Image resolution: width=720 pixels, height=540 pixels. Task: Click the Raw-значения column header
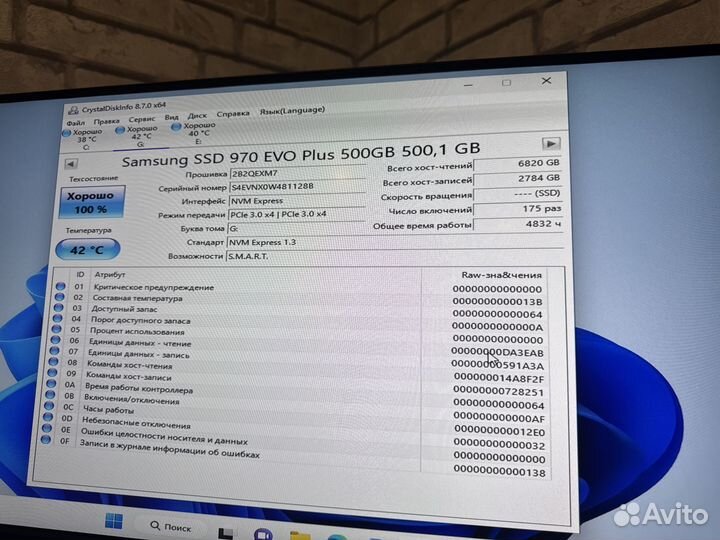click(x=501, y=275)
